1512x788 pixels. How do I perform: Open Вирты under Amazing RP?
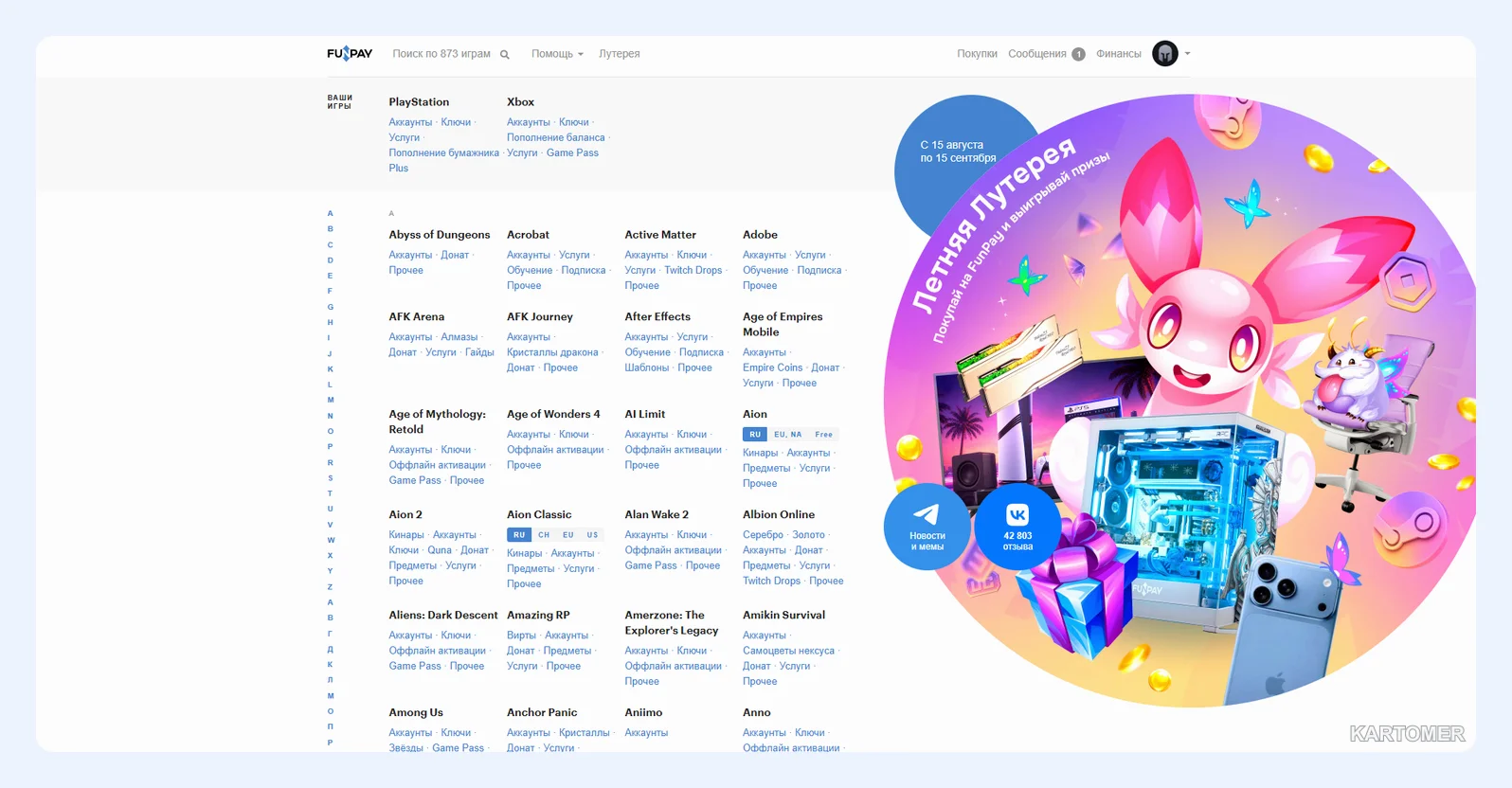tap(521, 636)
